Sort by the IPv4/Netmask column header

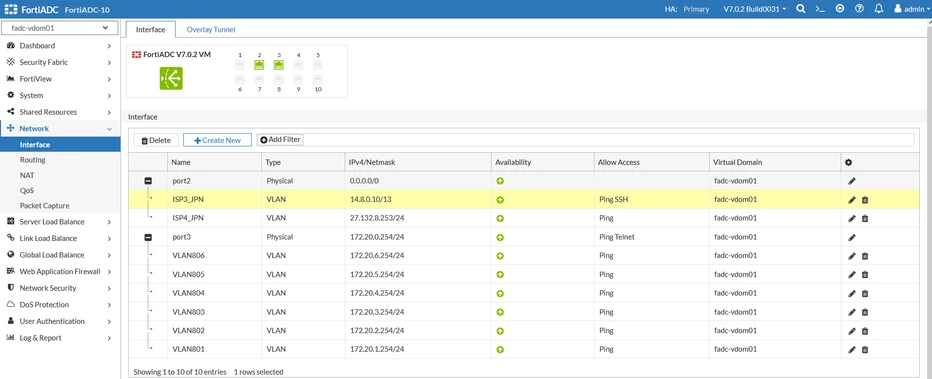(x=417, y=162)
